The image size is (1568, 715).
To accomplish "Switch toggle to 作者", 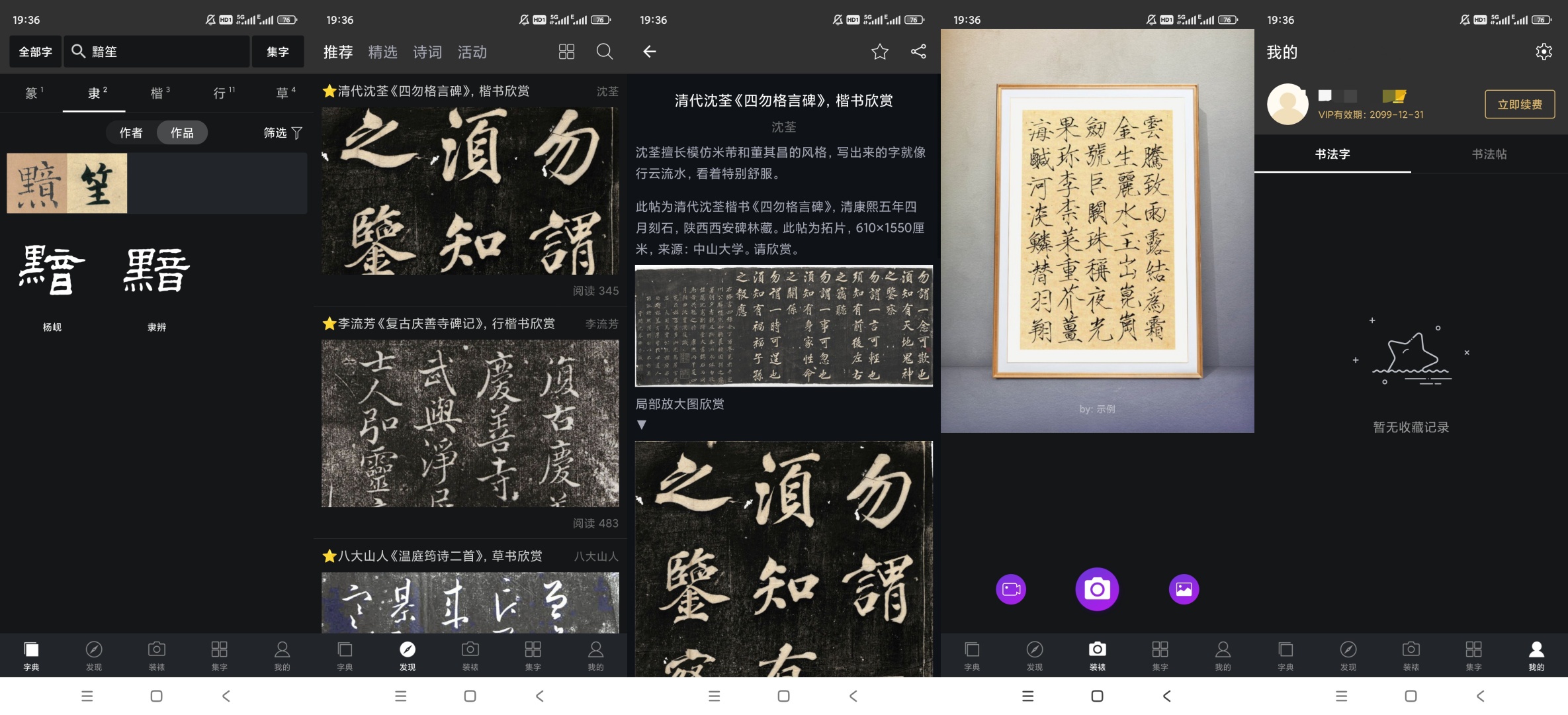I will pos(131,133).
